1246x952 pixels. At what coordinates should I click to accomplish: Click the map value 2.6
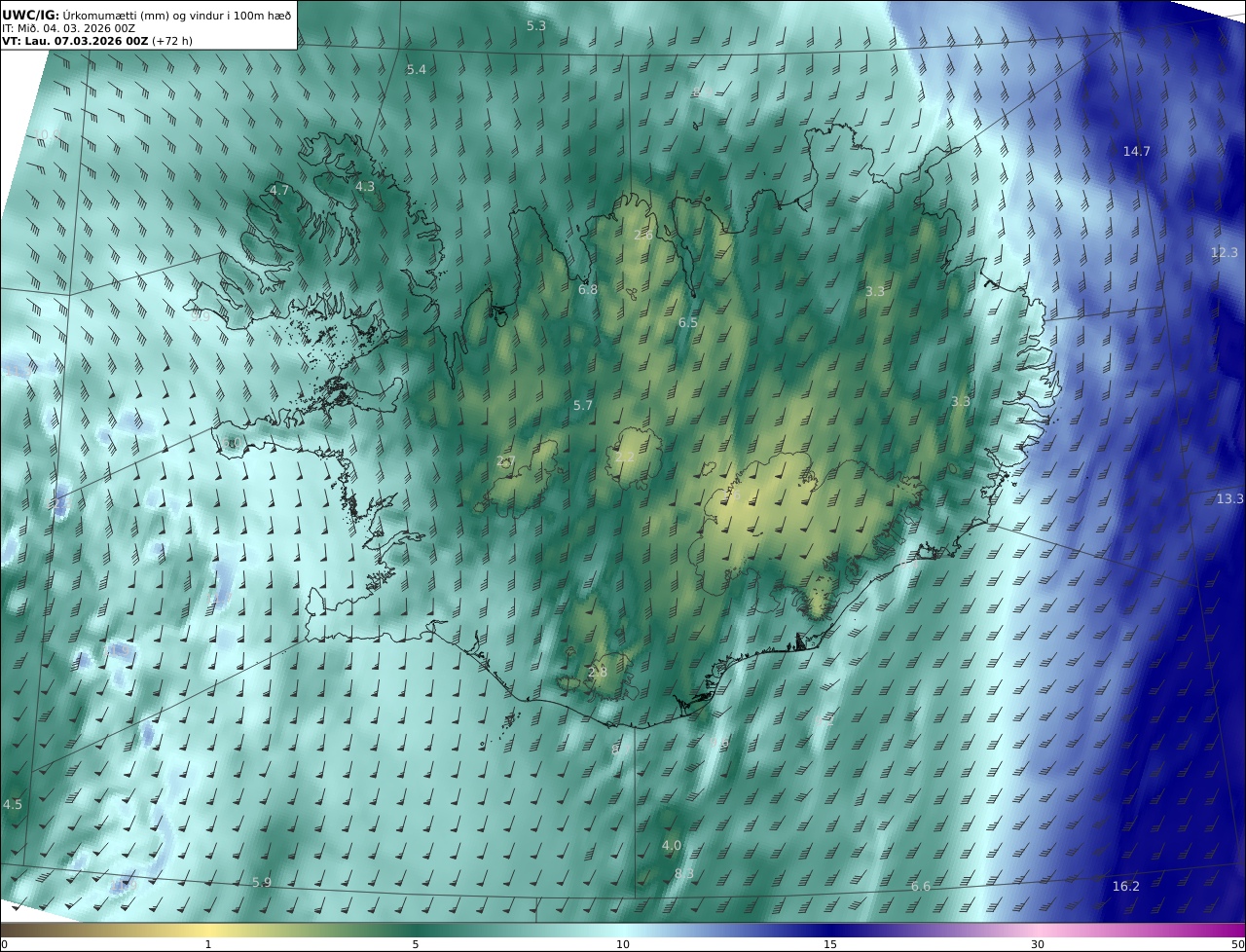coord(642,236)
